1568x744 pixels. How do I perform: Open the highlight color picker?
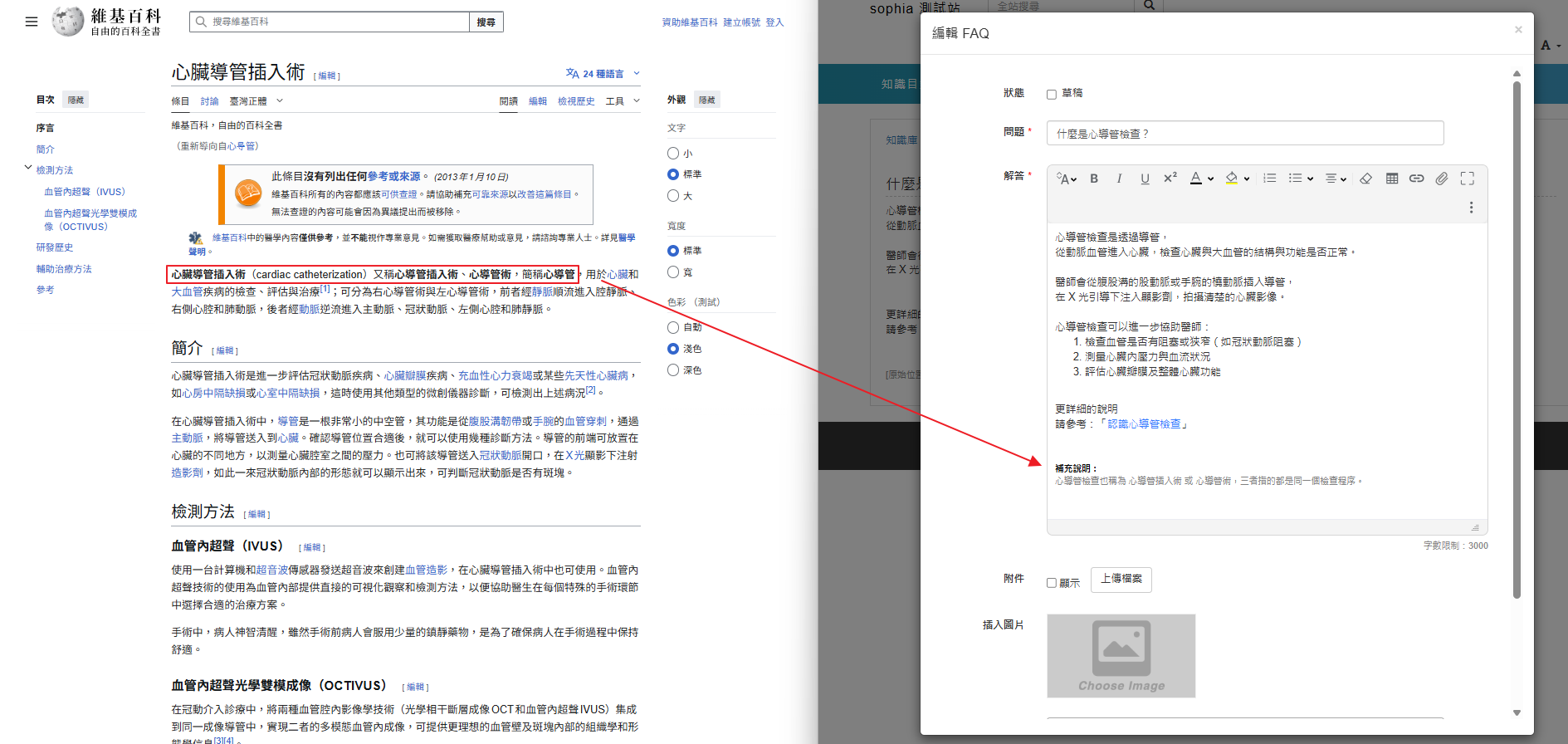[1237, 179]
